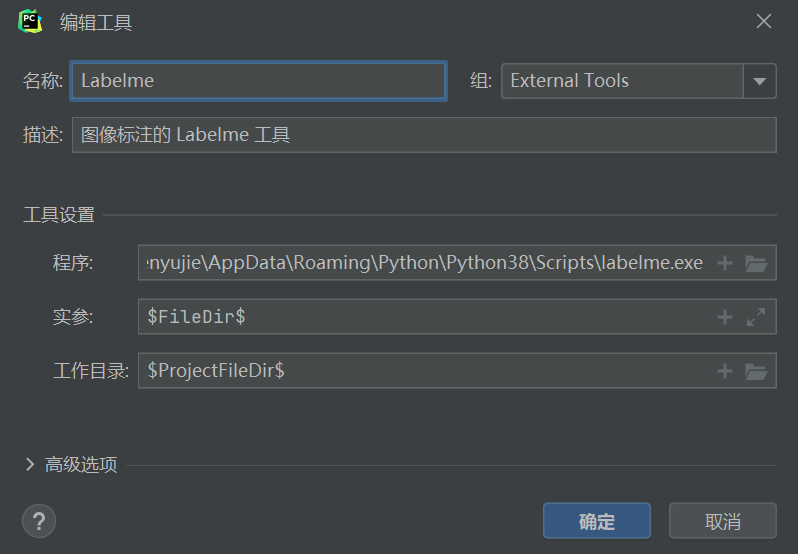The height and width of the screenshot is (554, 798).
Task: Click the 编辑工具 window title
Action: point(96,22)
